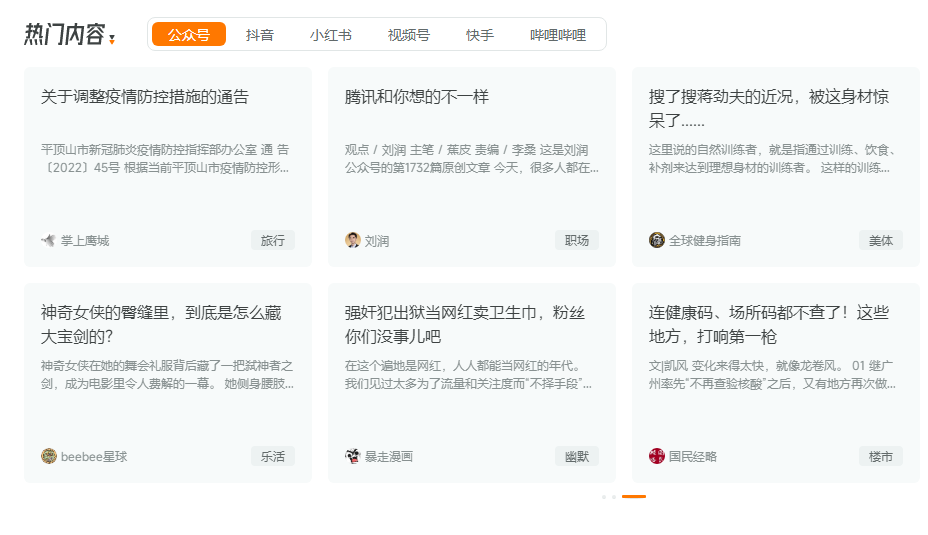Click the 掌上鹰城 account avatar icon
Screen dimensions: 928x535
click(x=48, y=240)
